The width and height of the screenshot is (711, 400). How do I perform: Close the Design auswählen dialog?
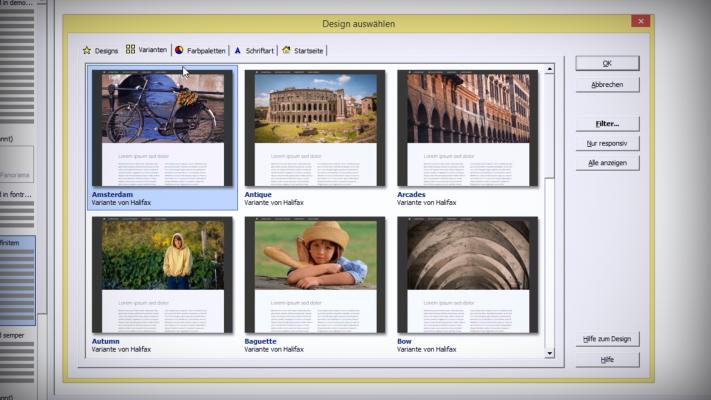(x=640, y=20)
